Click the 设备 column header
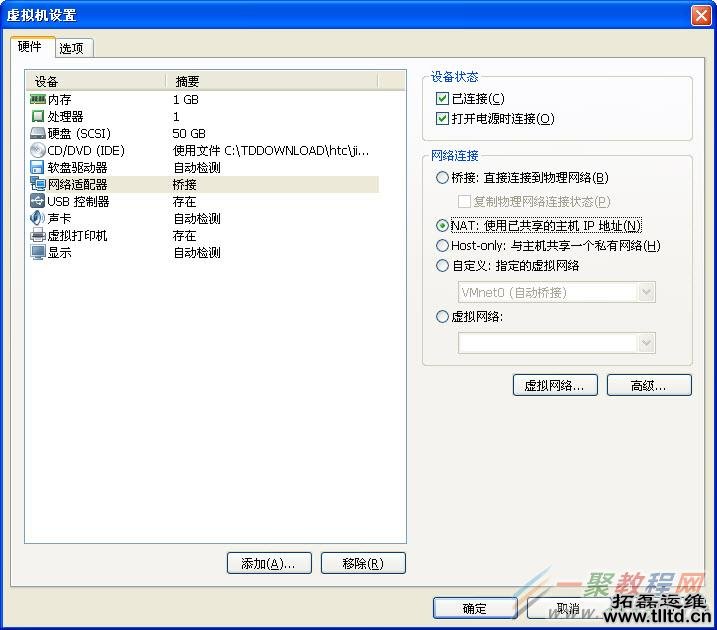717x630 pixels. [96, 81]
